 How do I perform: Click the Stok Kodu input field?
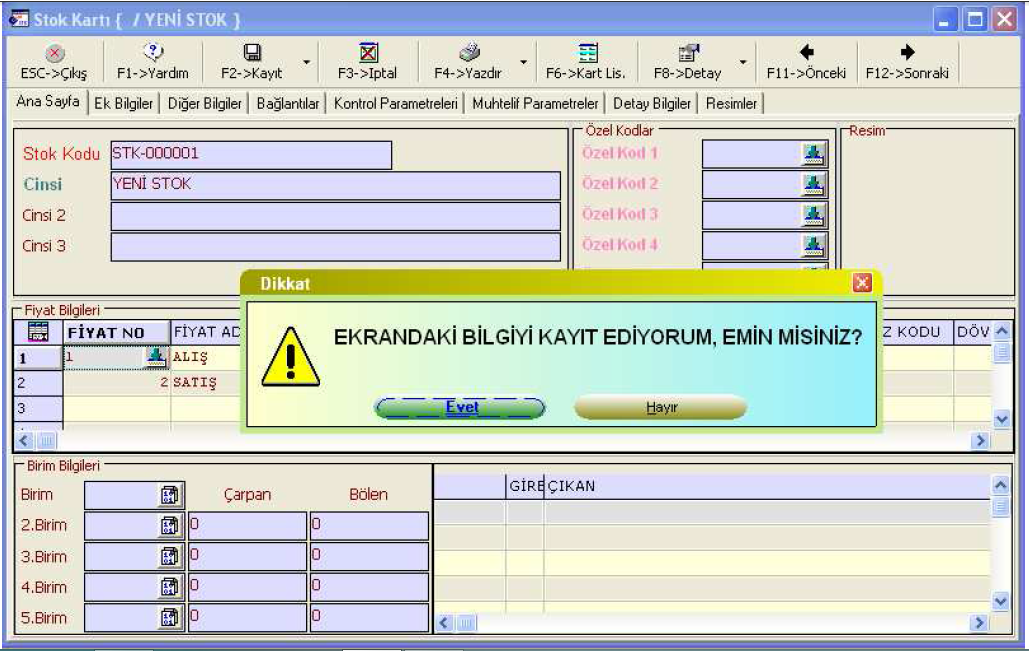click(250, 155)
